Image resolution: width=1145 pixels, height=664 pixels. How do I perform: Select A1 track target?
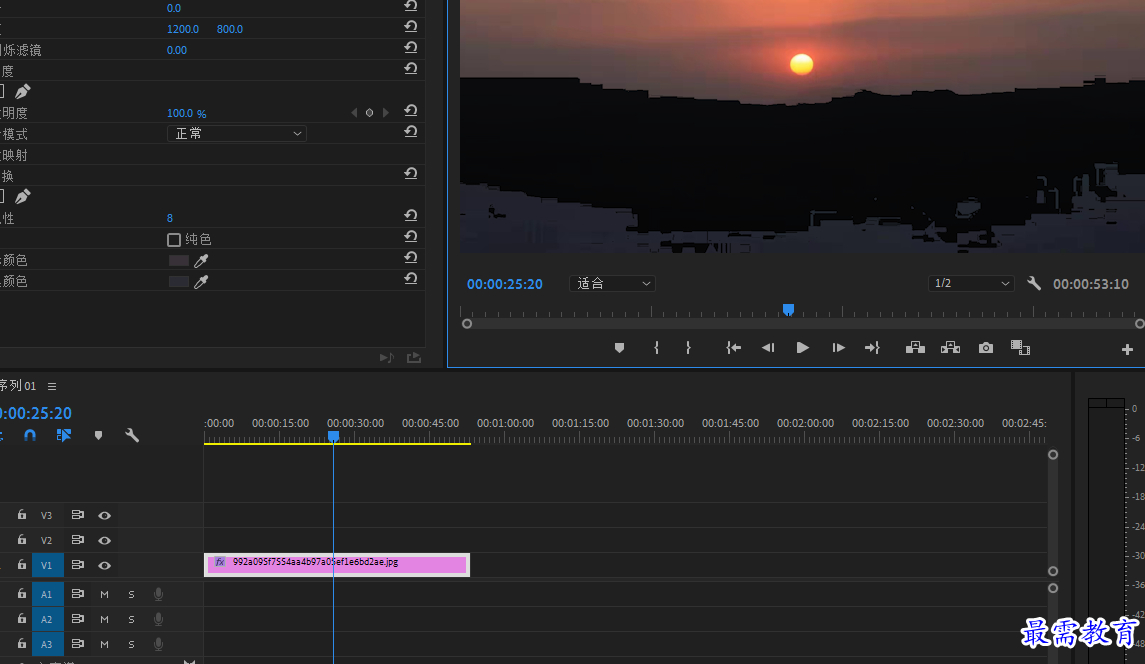(x=47, y=595)
